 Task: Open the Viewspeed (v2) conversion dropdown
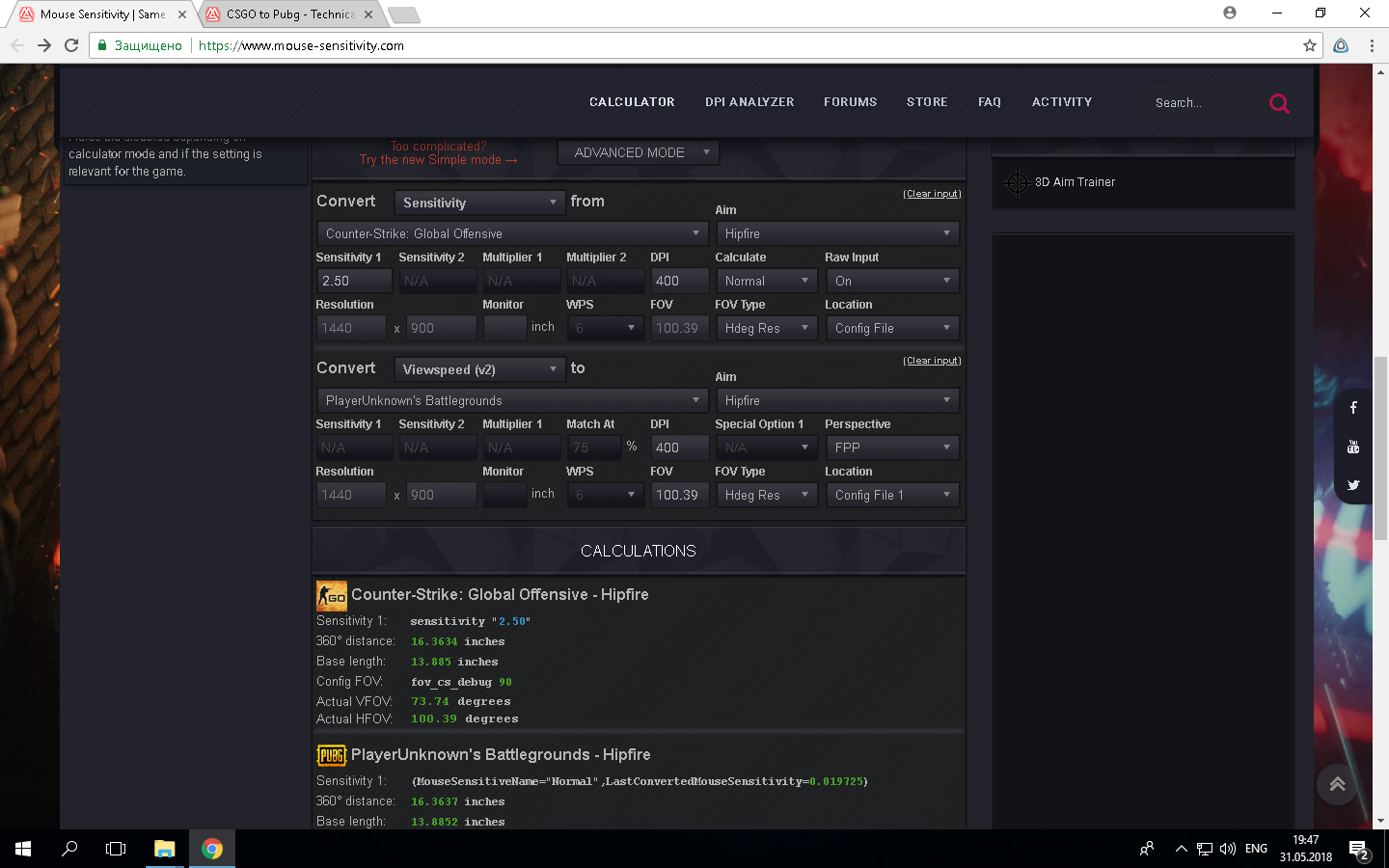click(x=479, y=369)
